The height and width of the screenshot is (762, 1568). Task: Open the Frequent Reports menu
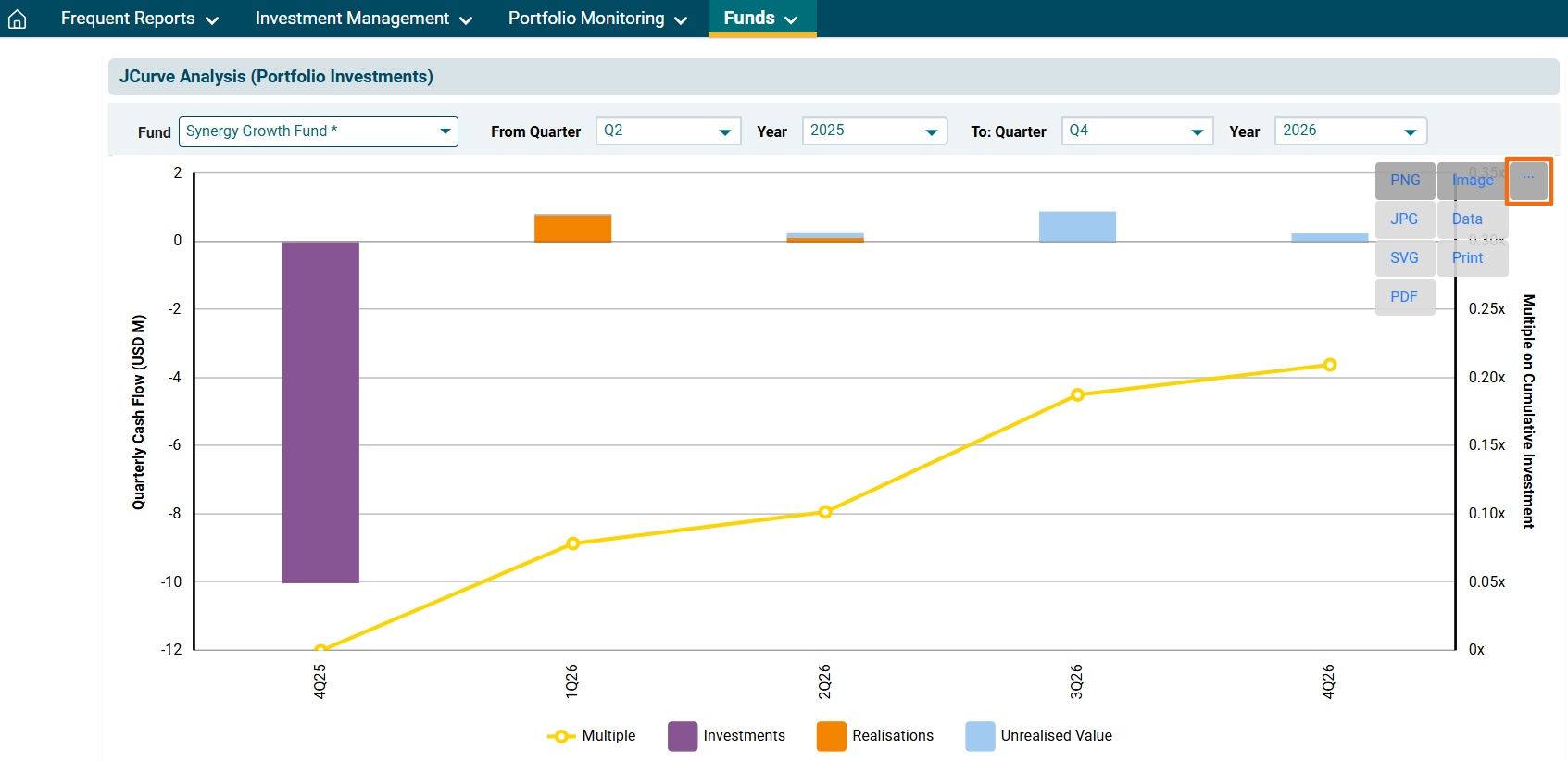(139, 19)
